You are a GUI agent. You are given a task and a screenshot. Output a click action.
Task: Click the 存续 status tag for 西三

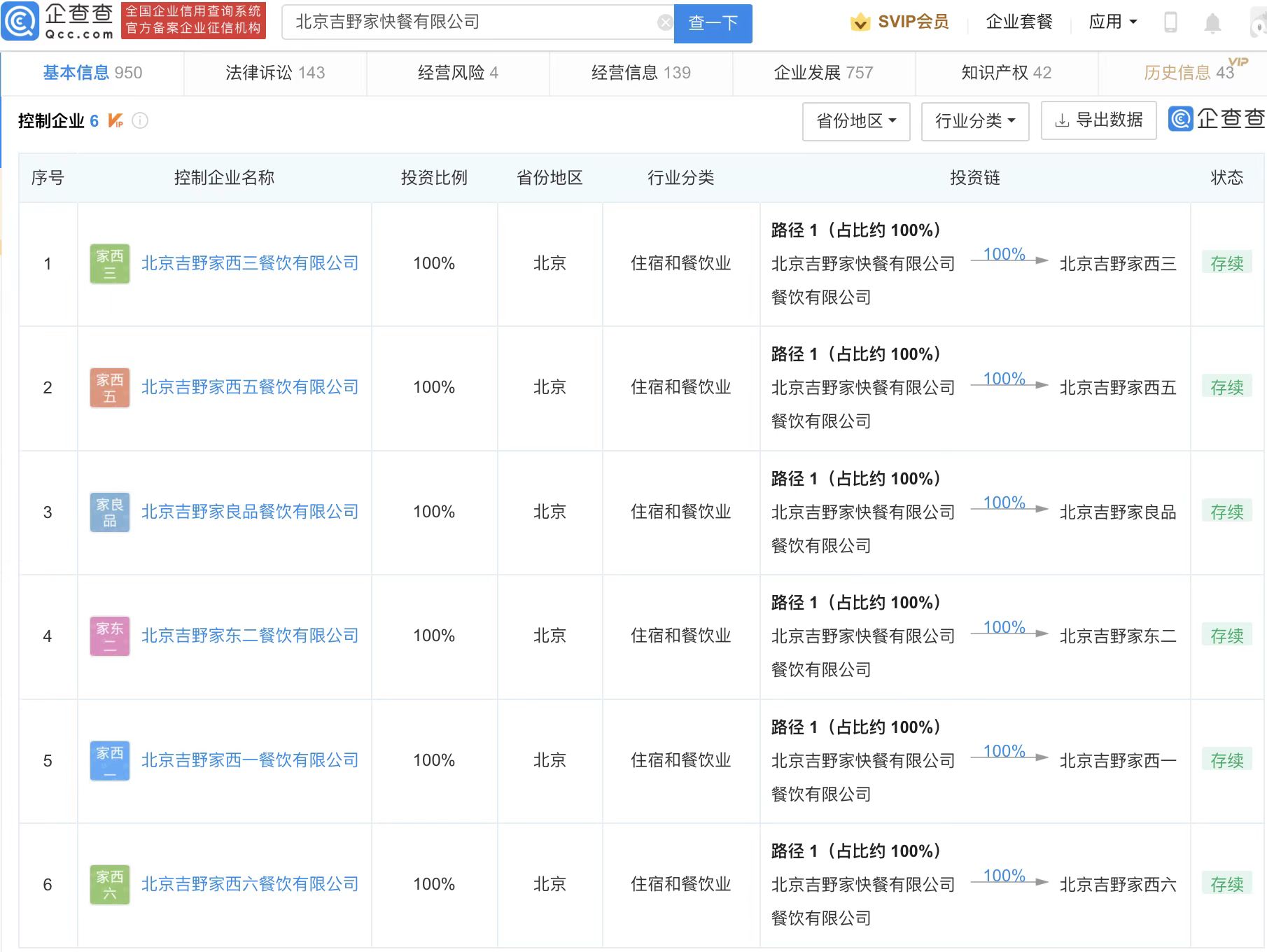click(1227, 263)
